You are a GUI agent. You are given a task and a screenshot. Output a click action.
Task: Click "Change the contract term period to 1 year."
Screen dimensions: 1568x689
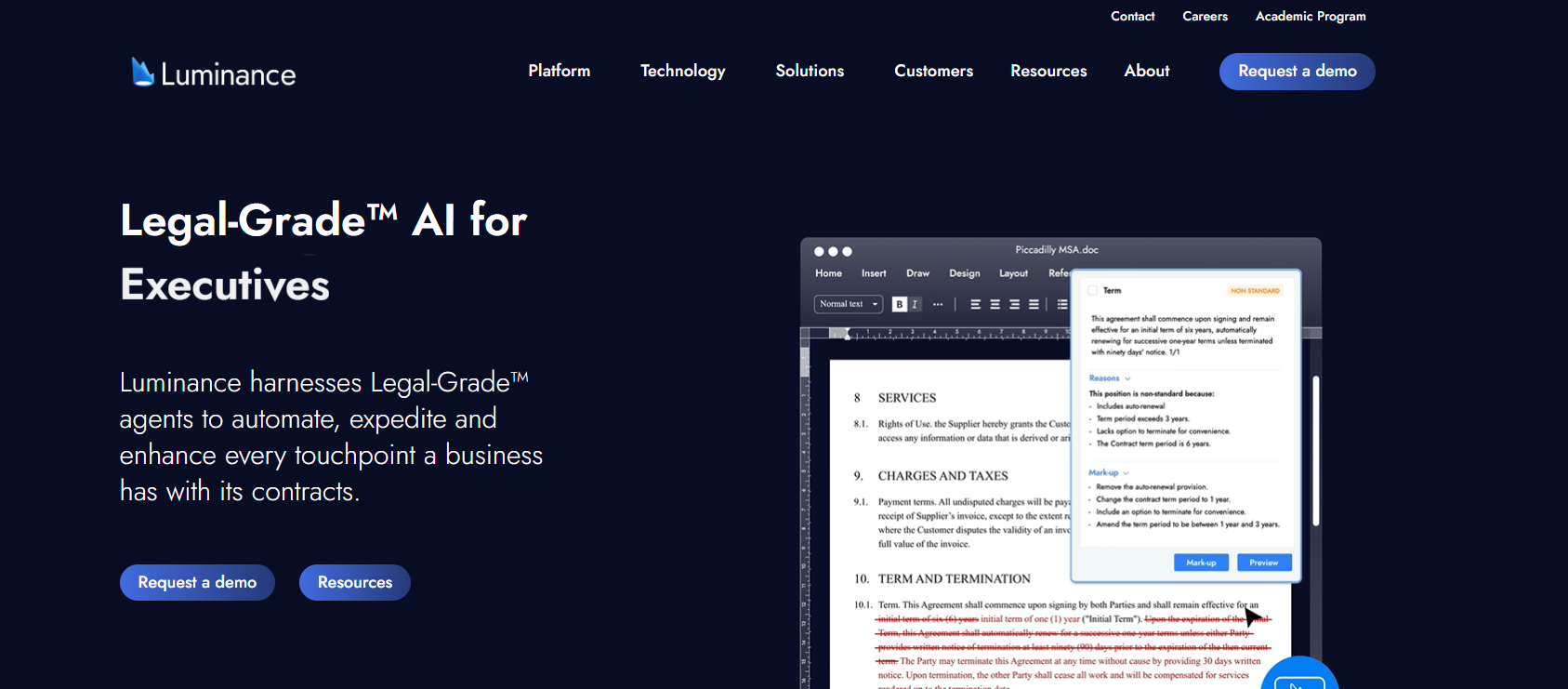(1163, 499)
